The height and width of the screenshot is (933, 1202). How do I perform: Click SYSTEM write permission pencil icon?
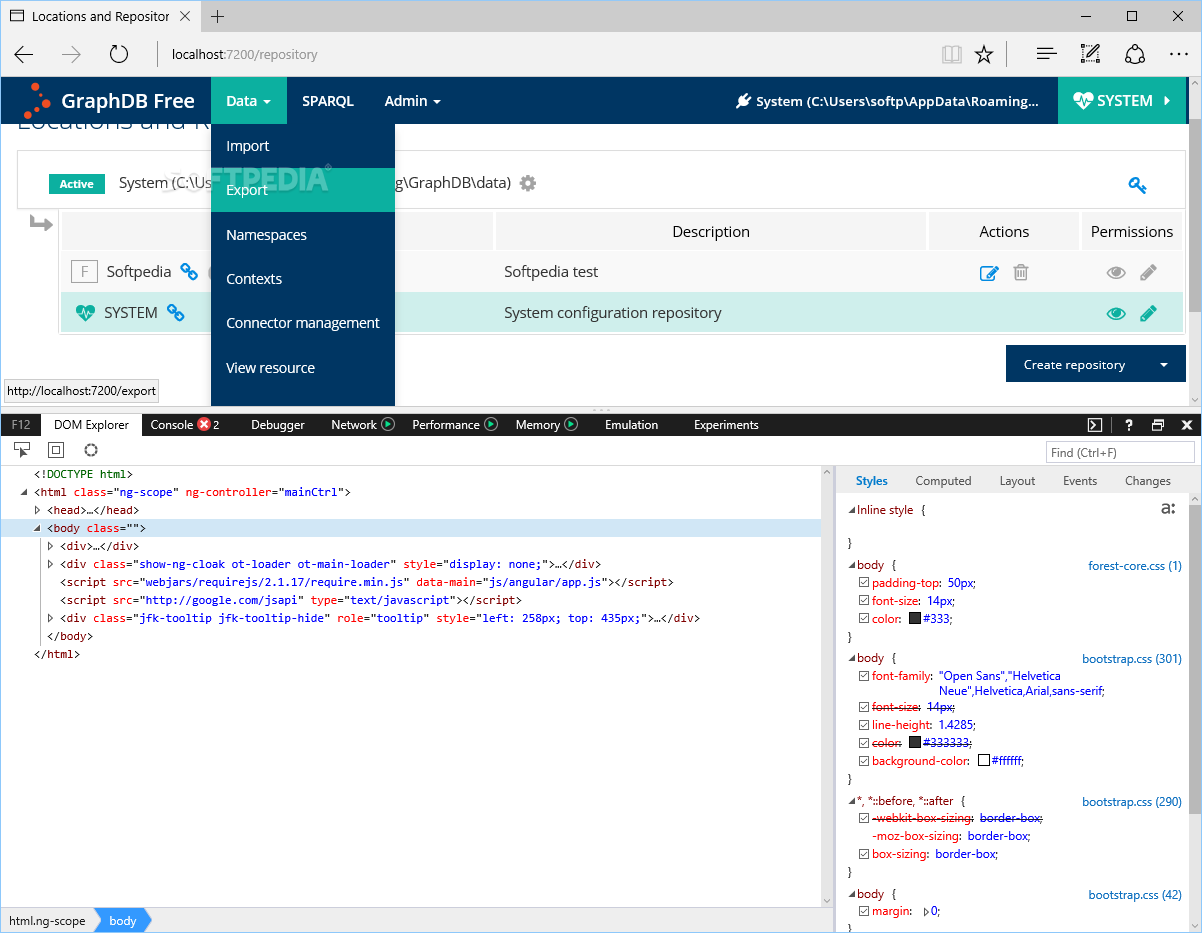tap(1148, 313)
